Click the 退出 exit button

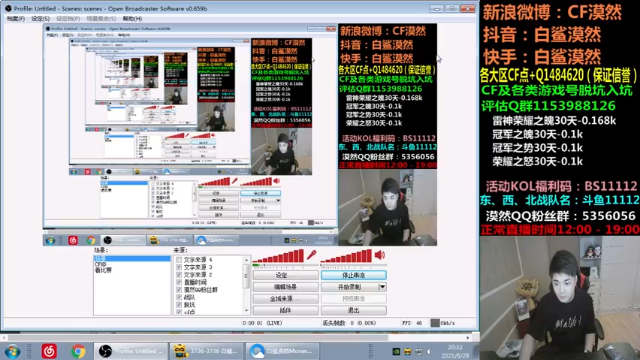pyautogui.click(x=353, y=310)
